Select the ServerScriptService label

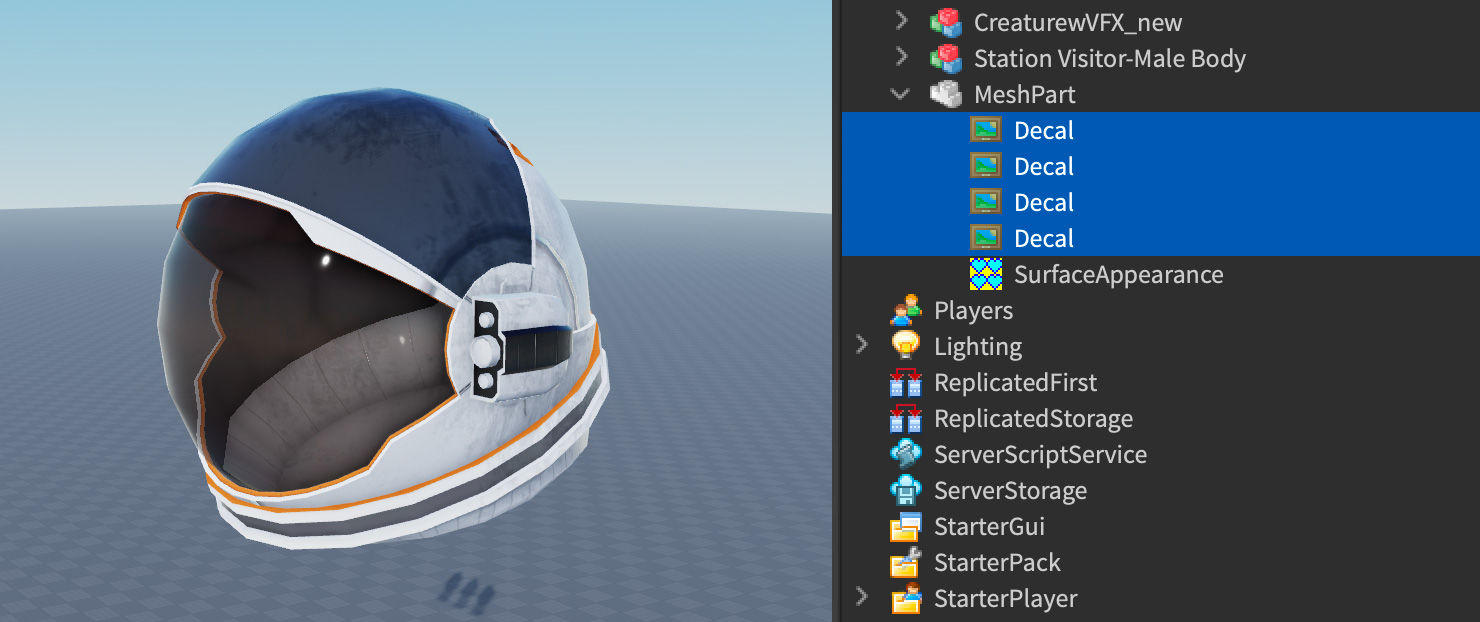tap(1040, 454)
